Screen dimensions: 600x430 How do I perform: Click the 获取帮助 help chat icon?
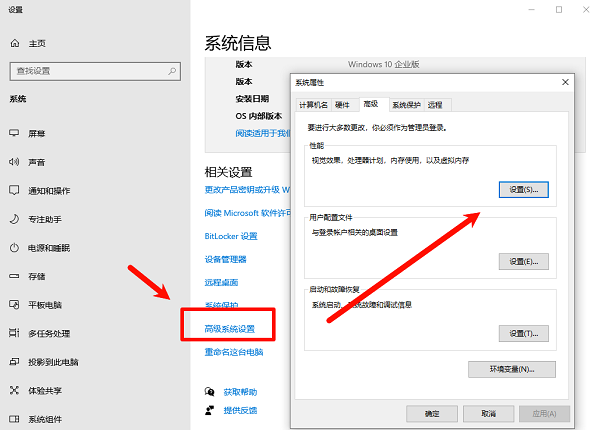click(x=210, y=391)
